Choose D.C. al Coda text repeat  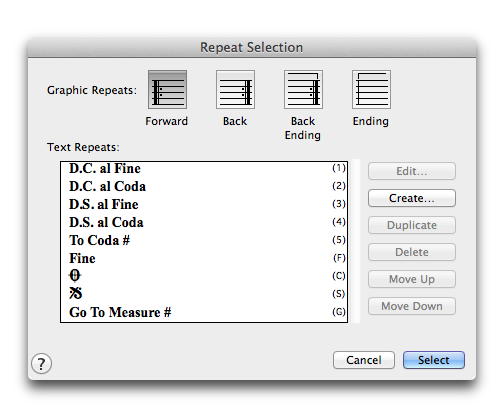coord(204,186)
